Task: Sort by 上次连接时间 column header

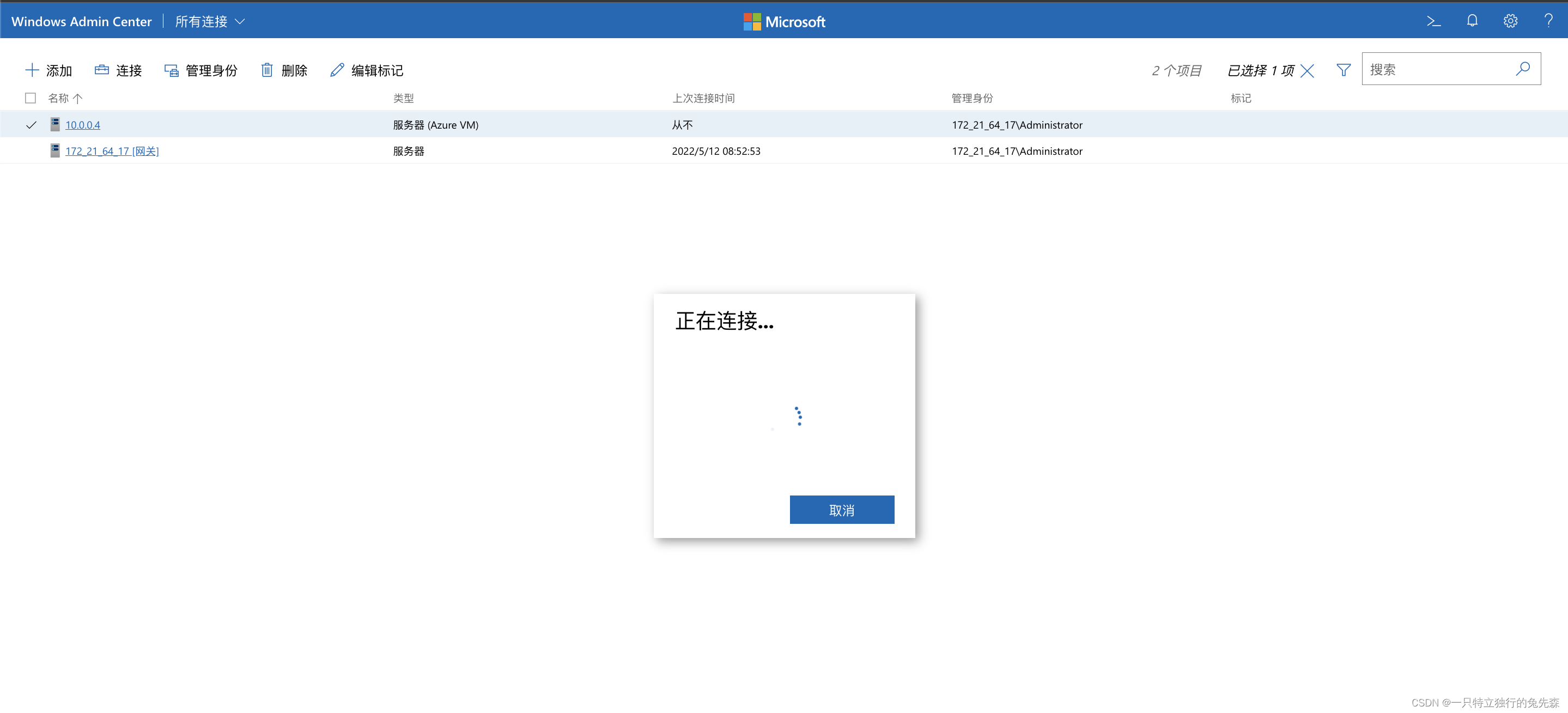Action: [703, 98]
